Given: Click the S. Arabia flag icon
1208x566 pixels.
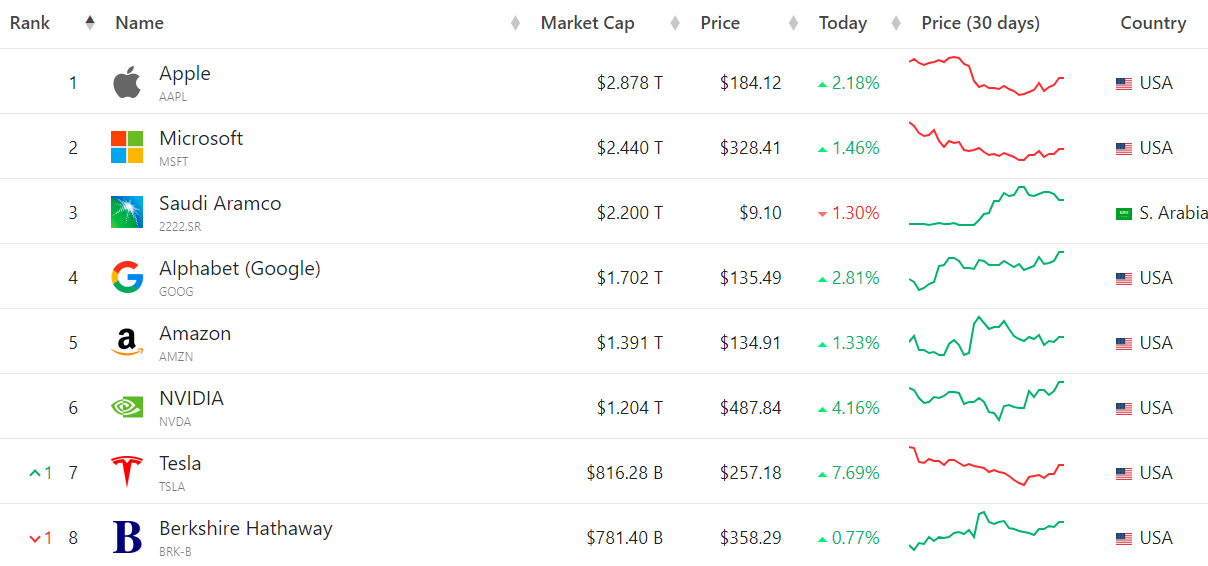Looking at the screenshot, I should coord(1124,213).
